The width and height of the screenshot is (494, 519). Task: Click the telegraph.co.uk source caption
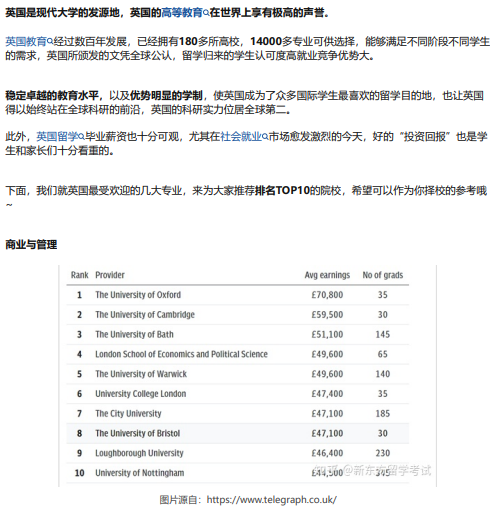point(248,500)
